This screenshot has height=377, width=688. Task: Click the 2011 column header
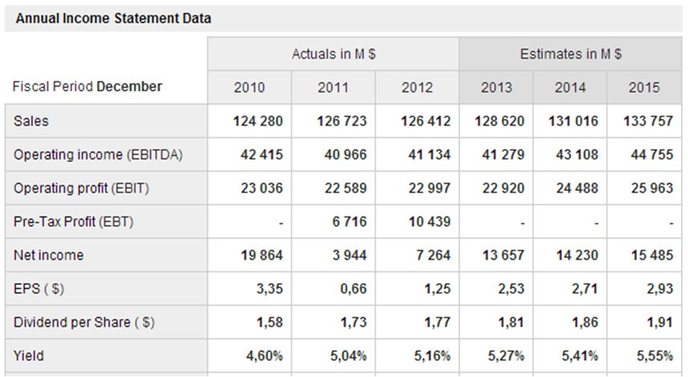(333, 87)
